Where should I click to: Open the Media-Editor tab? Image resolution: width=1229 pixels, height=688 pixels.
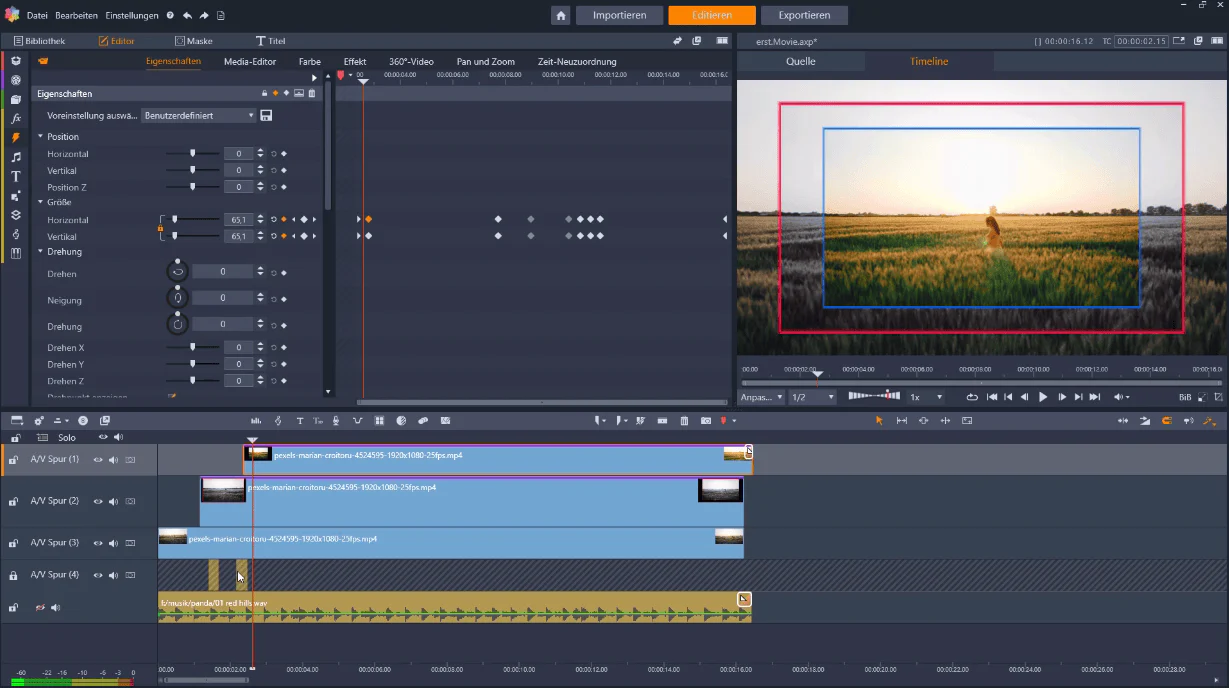pyautogui.click(x=250, y=62)
